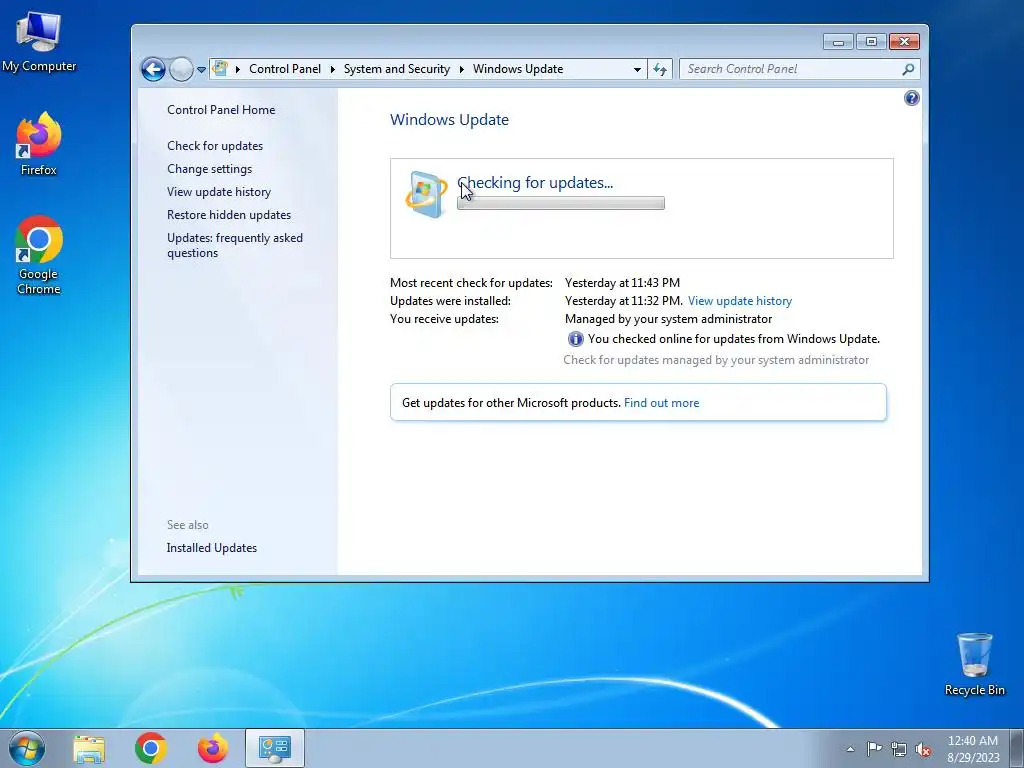
Task: Click the Windows Update shield icon
Action: [426, 195]
